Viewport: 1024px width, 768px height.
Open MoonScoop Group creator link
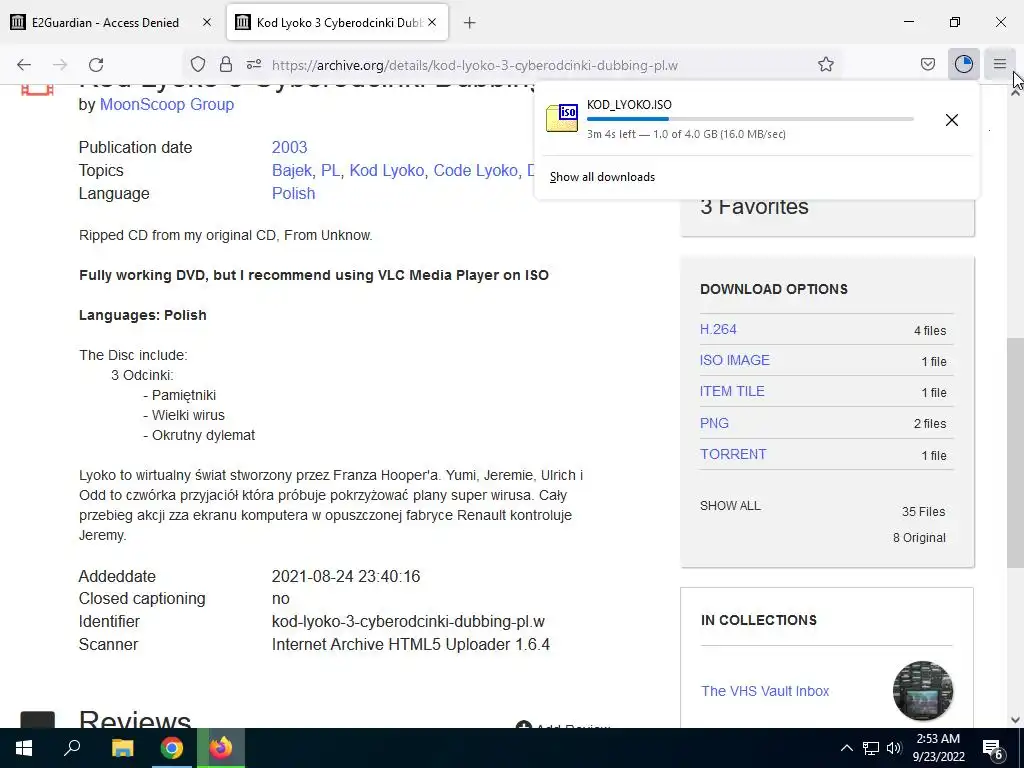click(167, 104)
